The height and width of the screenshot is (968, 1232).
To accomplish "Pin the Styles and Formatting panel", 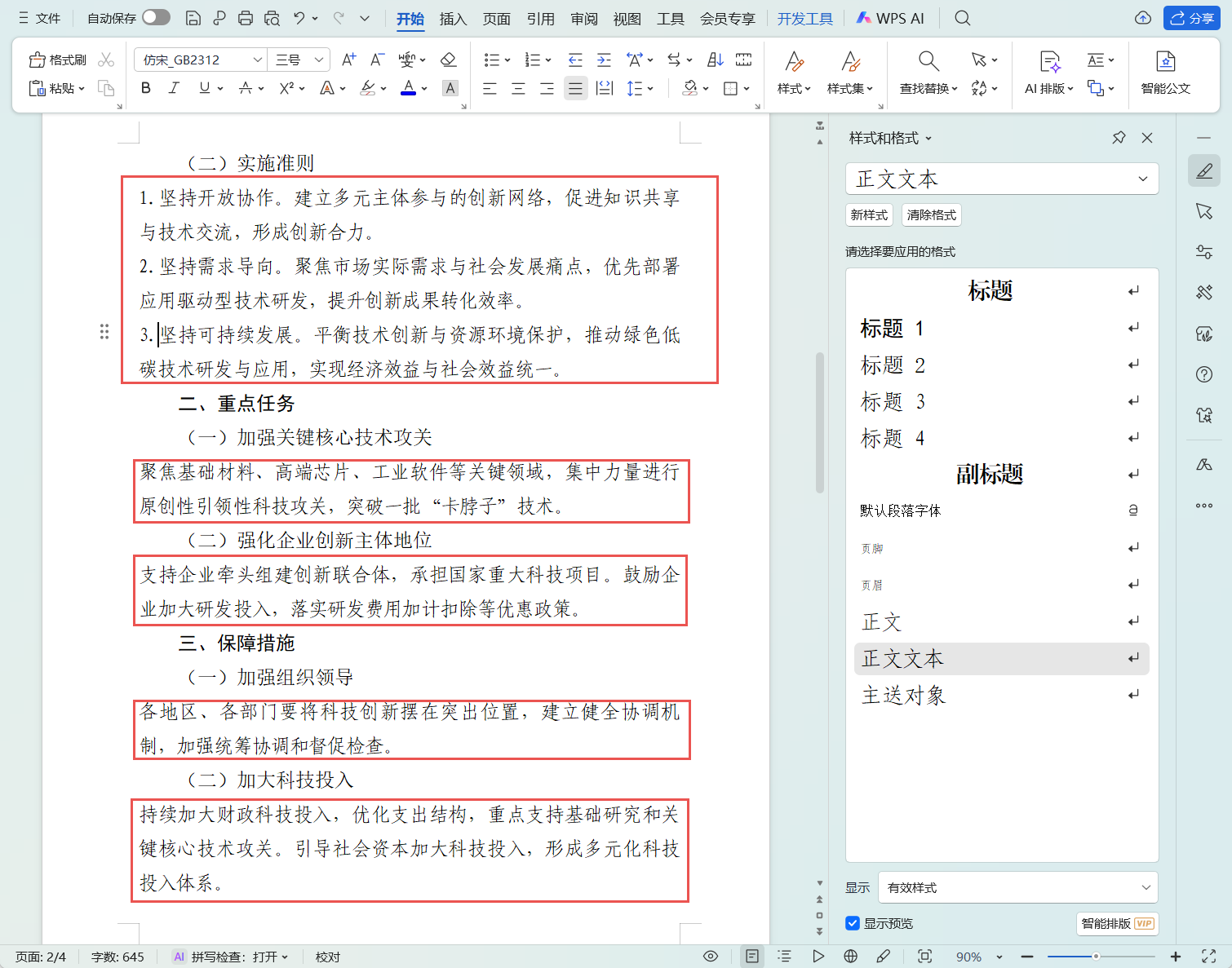I will [1119, 138].
